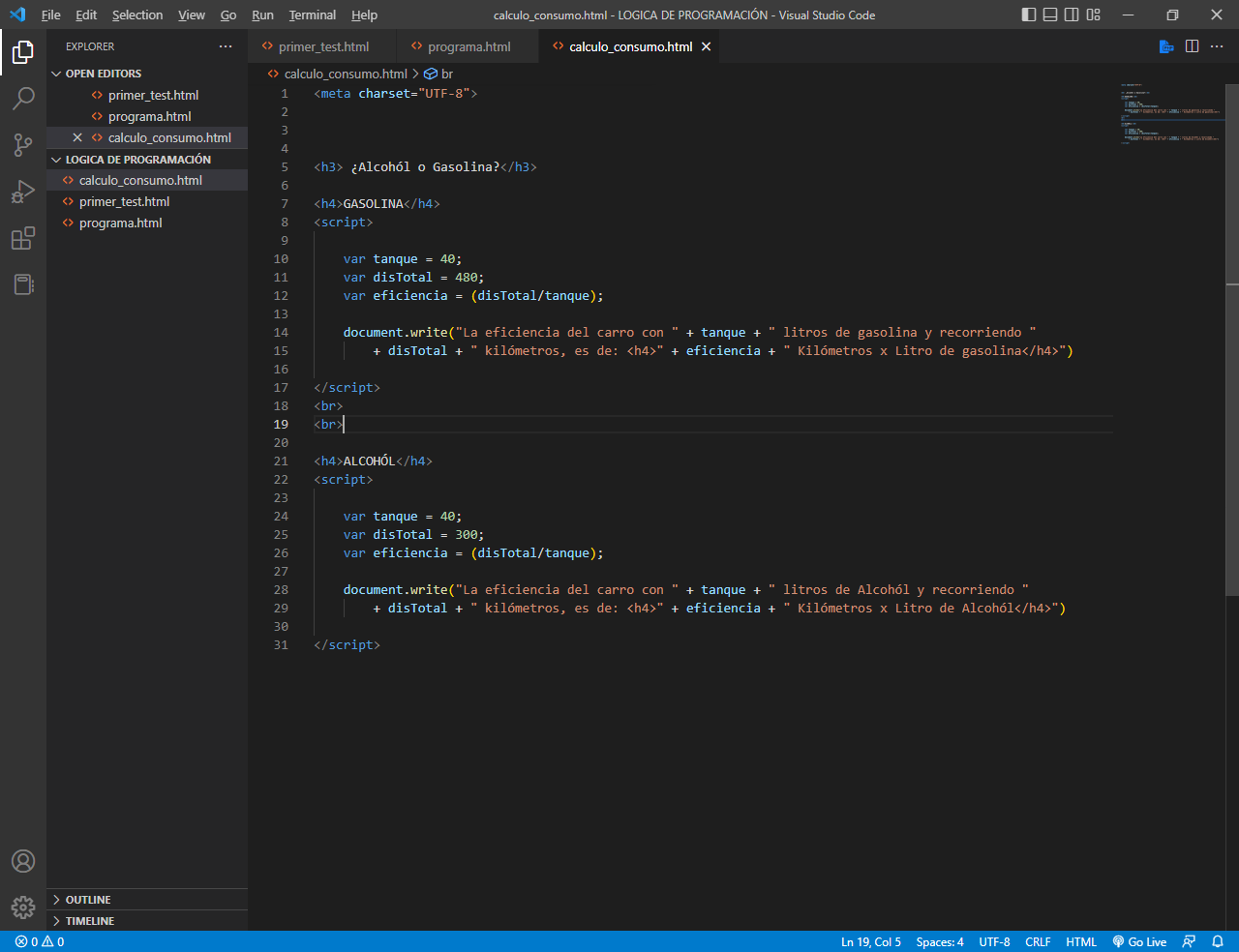Open Explorer Views and More Actions ellipsis

[226, 46]
